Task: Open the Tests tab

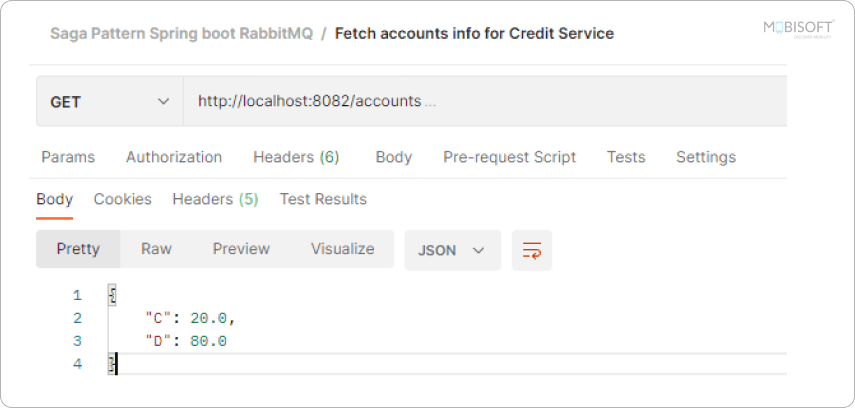Action: (x=626, y=157)
